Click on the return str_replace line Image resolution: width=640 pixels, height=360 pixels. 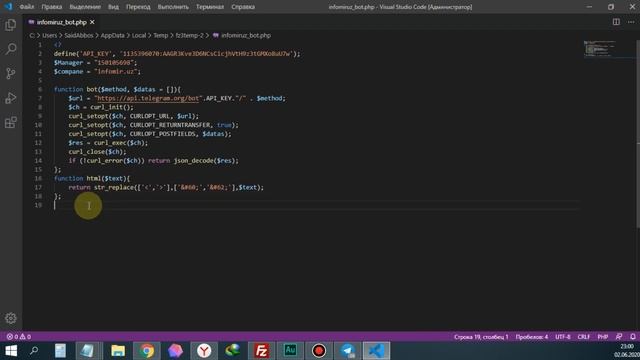[166, 187]
